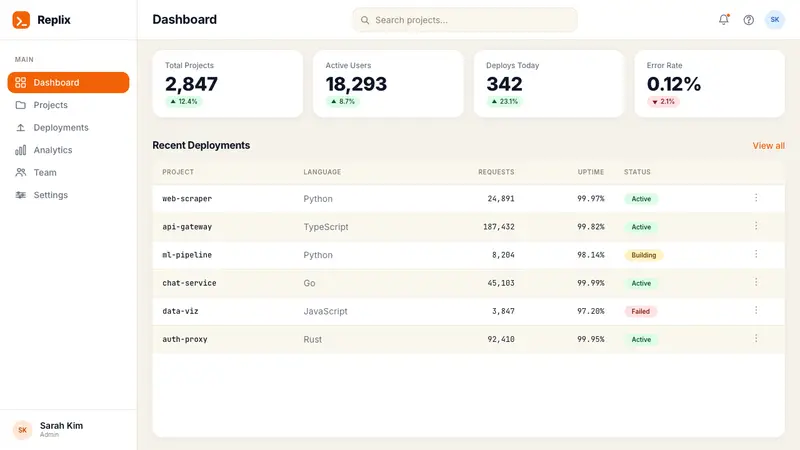Click the ml-pipeline project name

tap(187, 255)
